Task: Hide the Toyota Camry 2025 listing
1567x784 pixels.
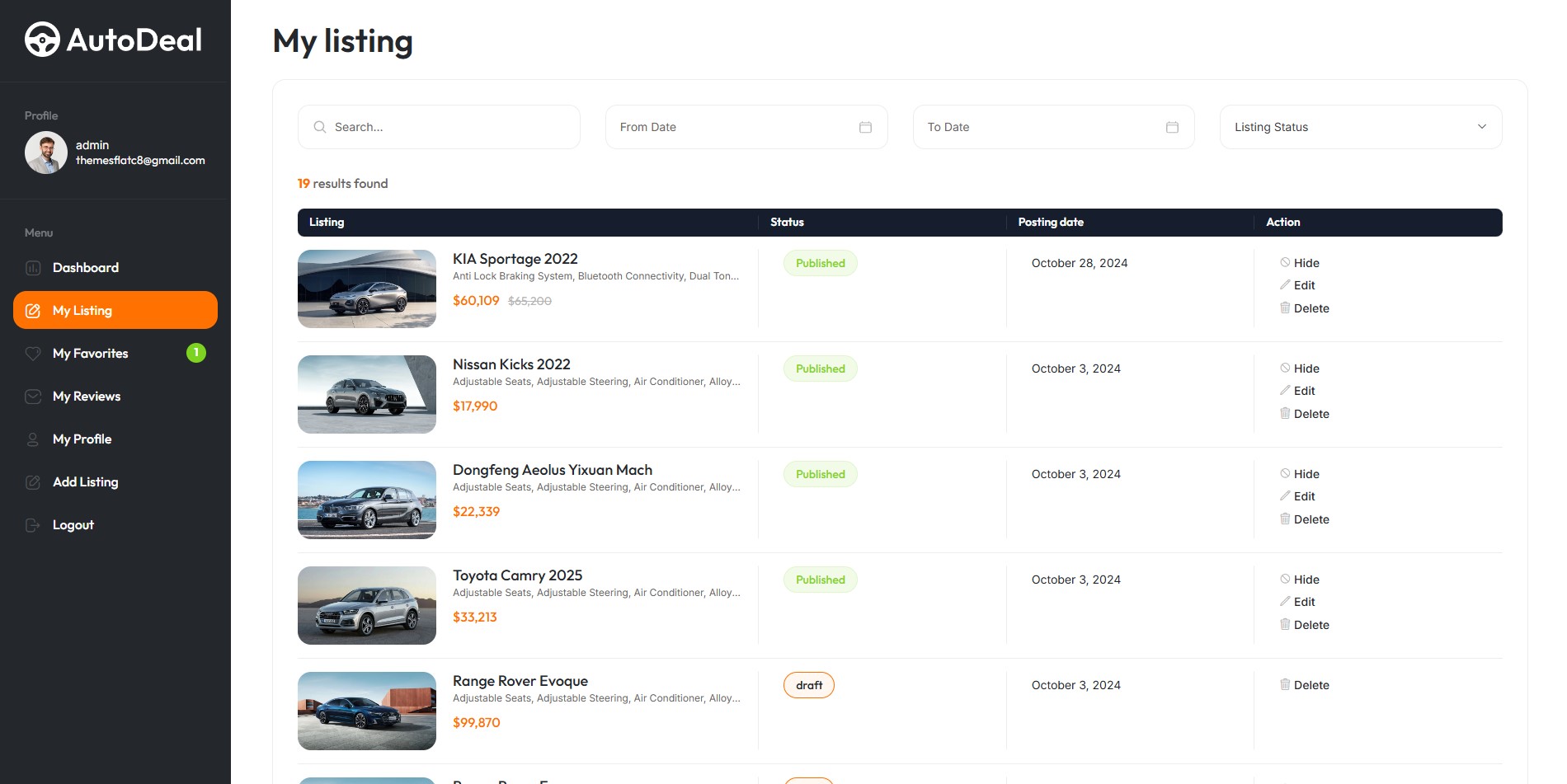Action: tap(1300, 580)
